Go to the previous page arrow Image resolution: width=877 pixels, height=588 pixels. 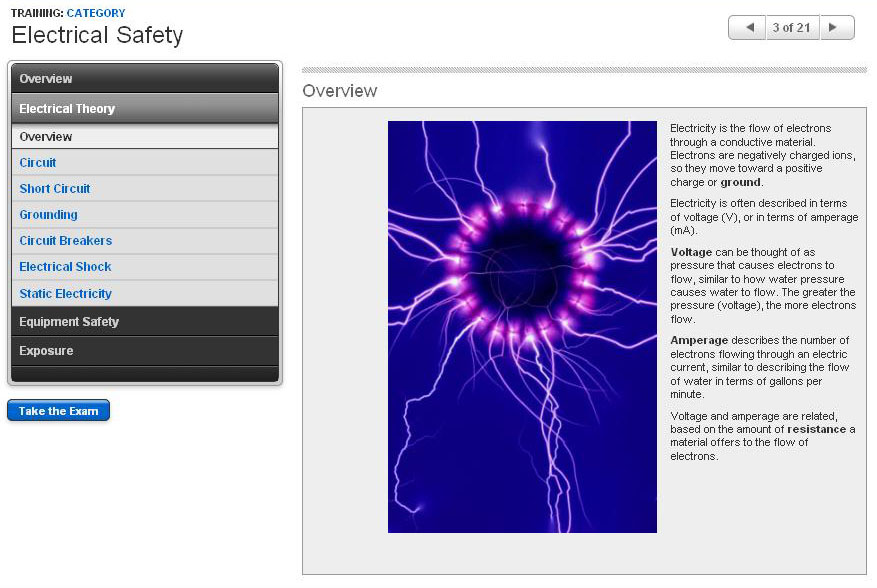[x=747, y=28]
